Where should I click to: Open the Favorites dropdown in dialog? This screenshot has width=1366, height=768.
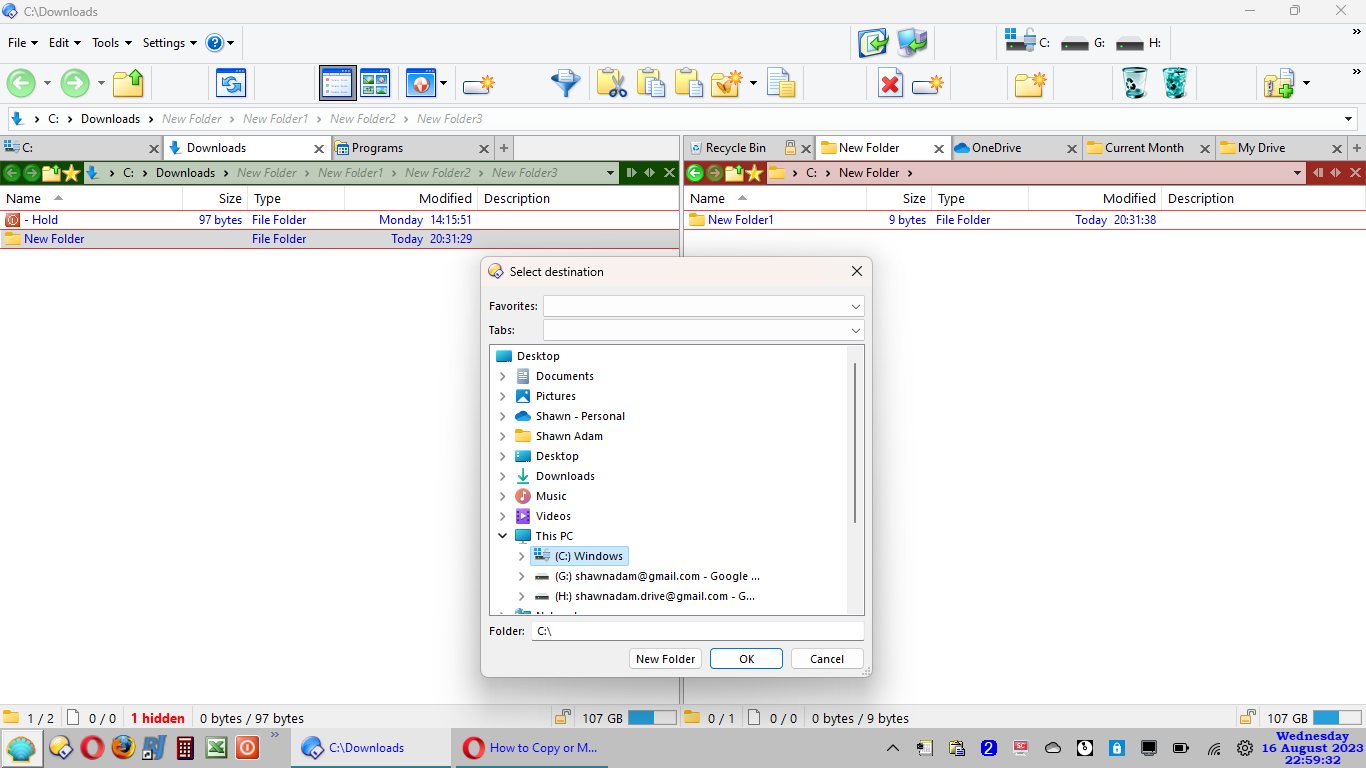pos(855,306)
